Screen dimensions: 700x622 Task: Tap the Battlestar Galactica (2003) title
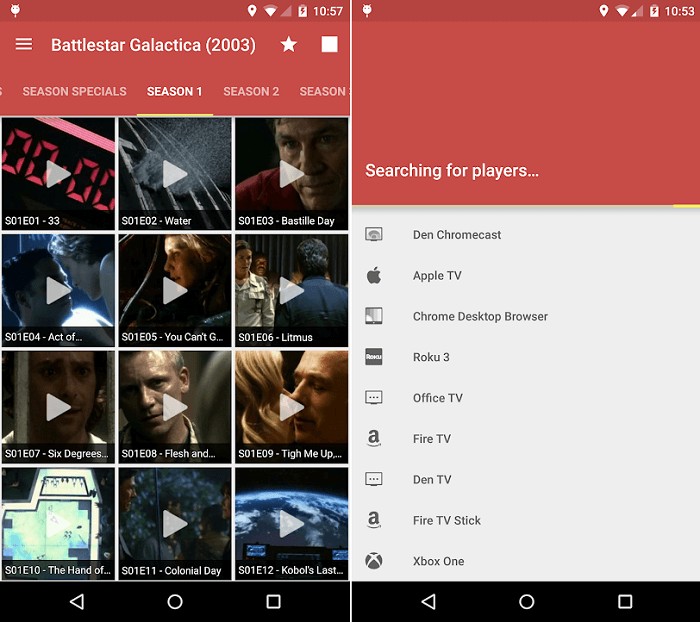[153, 45]
